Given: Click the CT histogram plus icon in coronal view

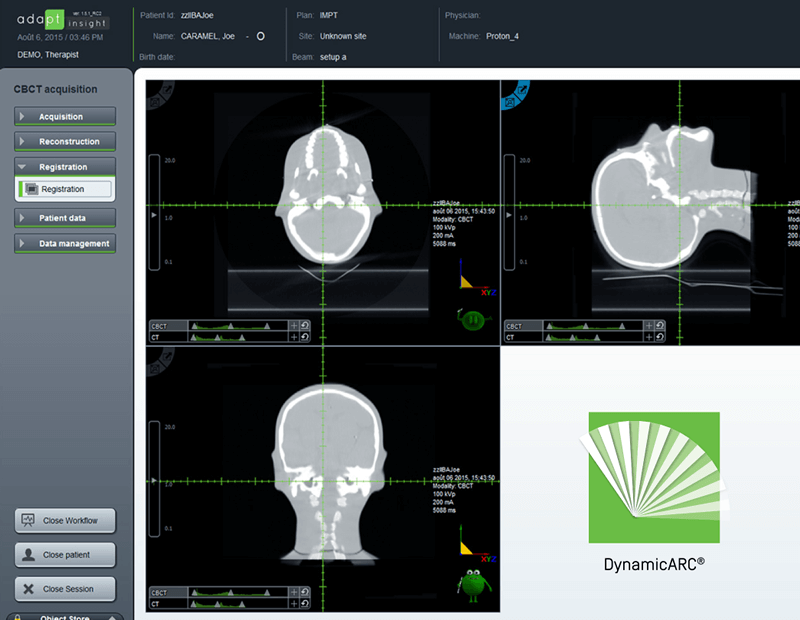Looking at the screenshot, I should click(294, 604).
